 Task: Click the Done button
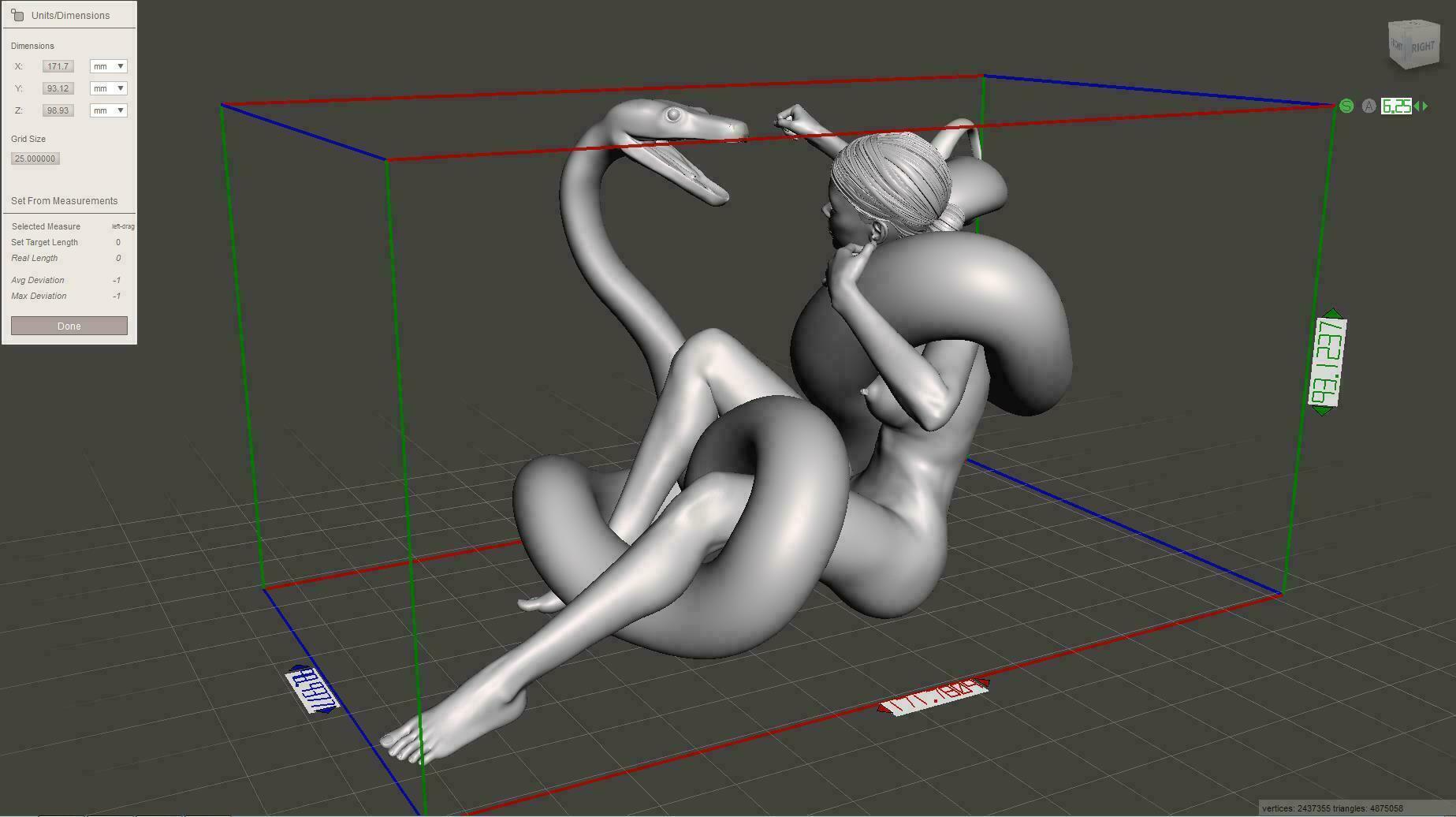pos(69,326)
